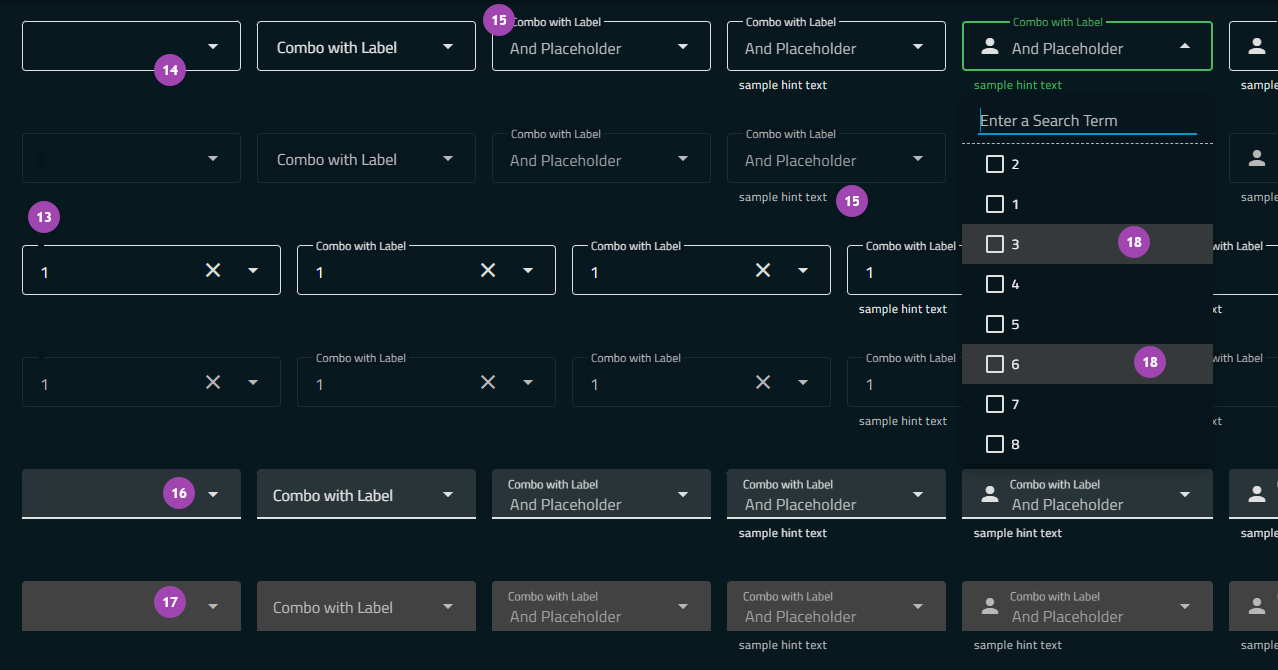Clear value 1 from the third combo
The width and height of the screenshot is (1278, 670).
(762, 270)
